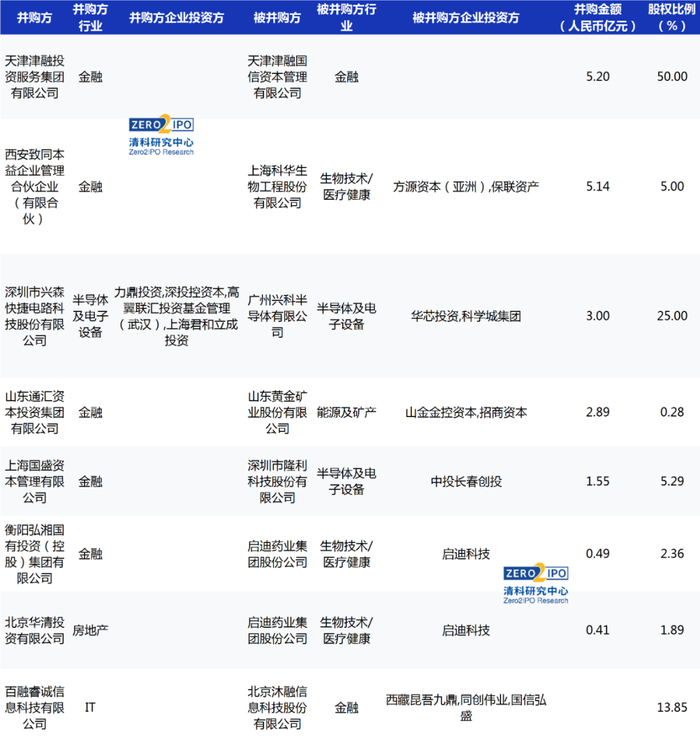700x746 pixels.
Task: Select acquirer cell 深圳市兴森快捷电路科技股份有限公司
Action: pos(34,316)
